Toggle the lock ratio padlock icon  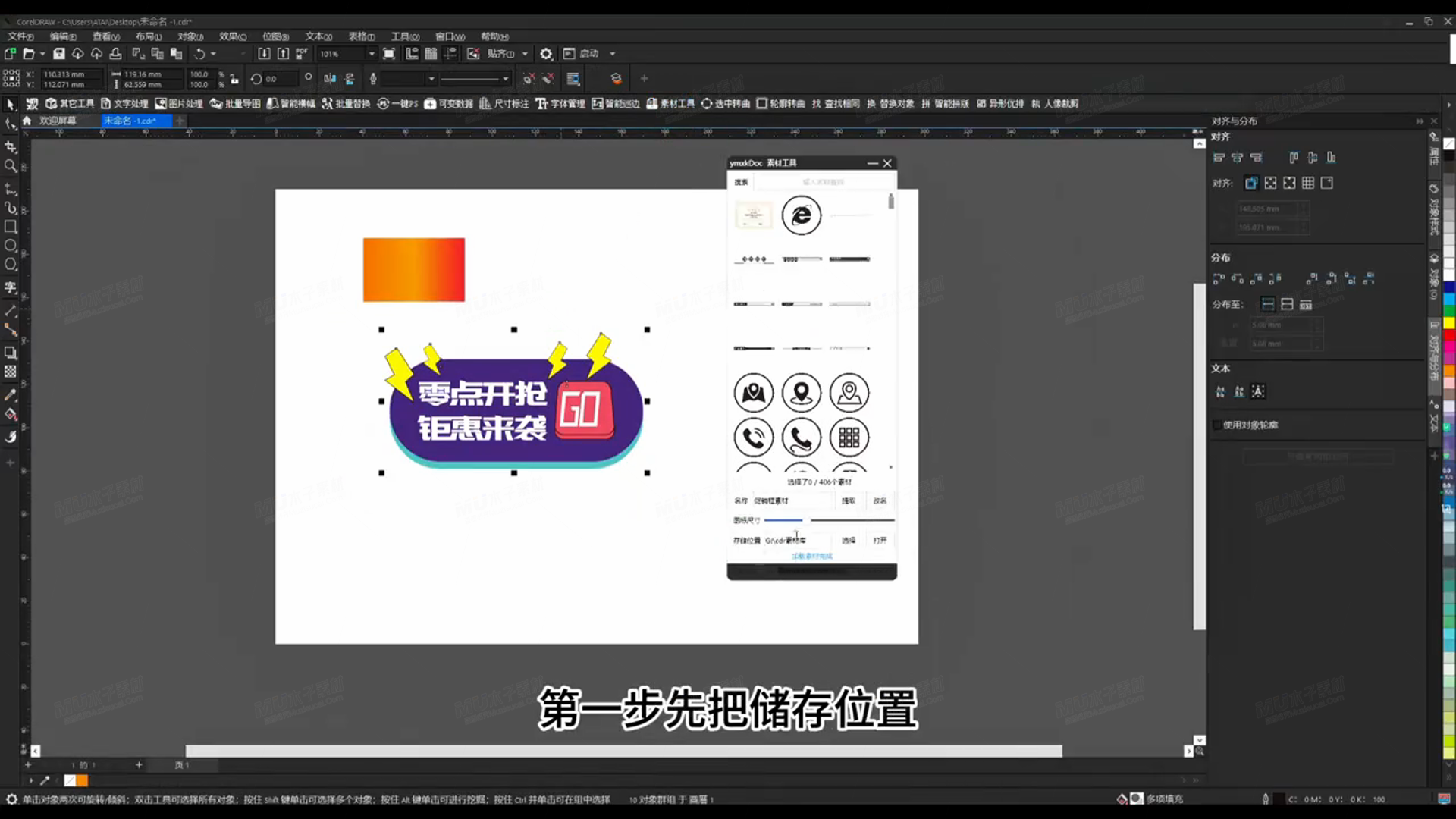234,79
